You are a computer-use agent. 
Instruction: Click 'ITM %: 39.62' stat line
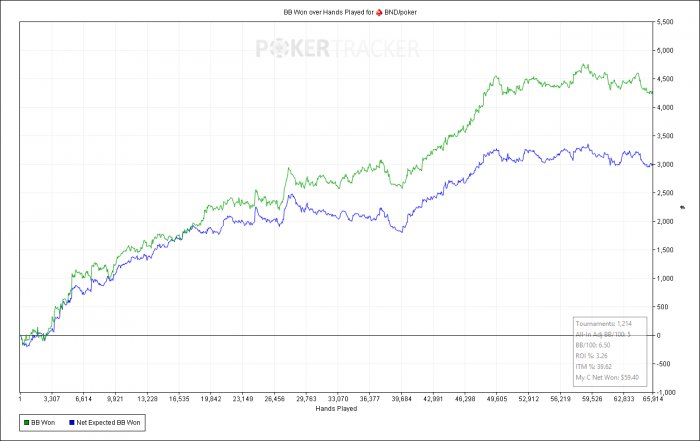click(593, 366)
